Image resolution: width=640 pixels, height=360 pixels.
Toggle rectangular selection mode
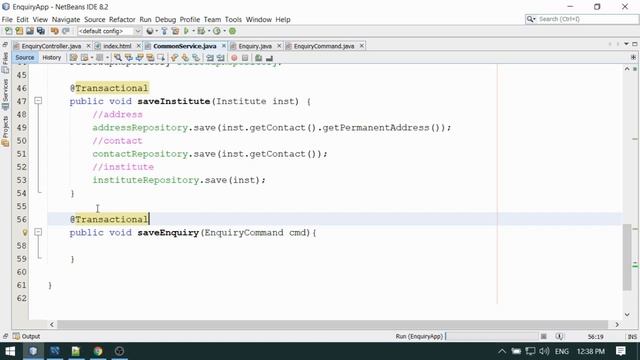(161, 58)
